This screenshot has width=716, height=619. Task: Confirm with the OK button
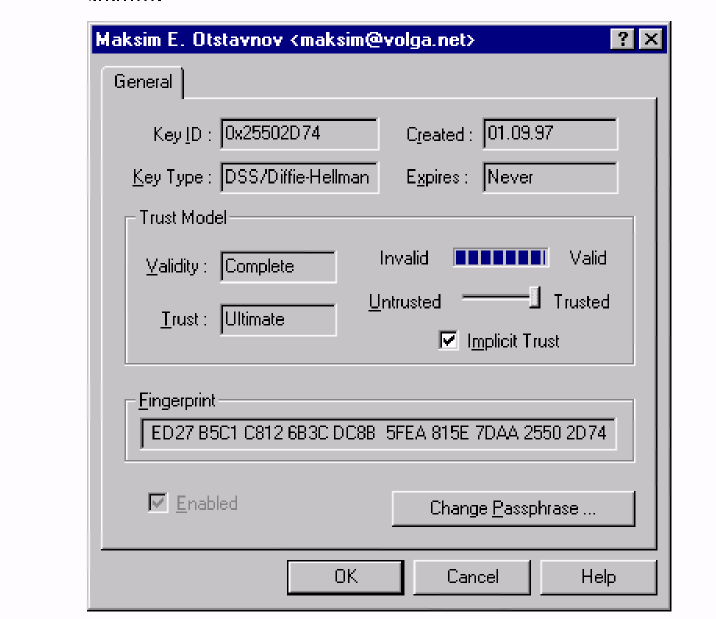[346, 577]
